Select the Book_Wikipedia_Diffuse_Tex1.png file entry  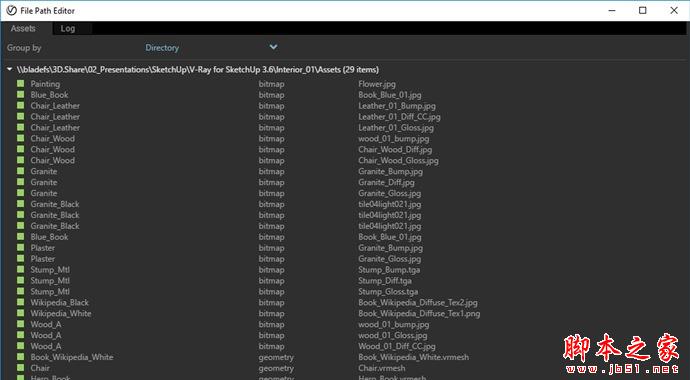pos(419,314)
